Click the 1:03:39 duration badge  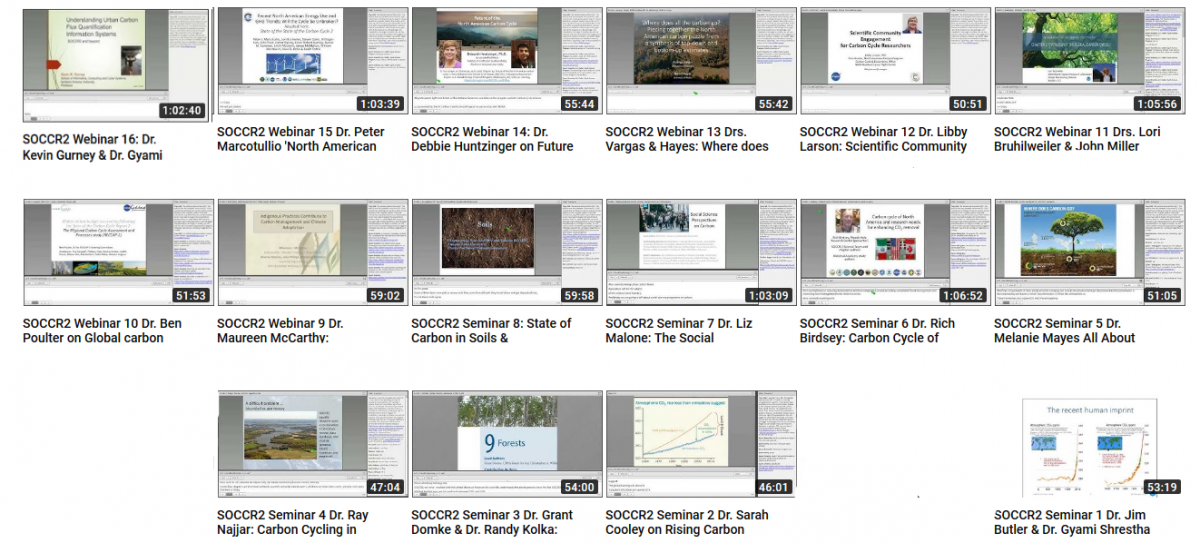coord(379,104)
